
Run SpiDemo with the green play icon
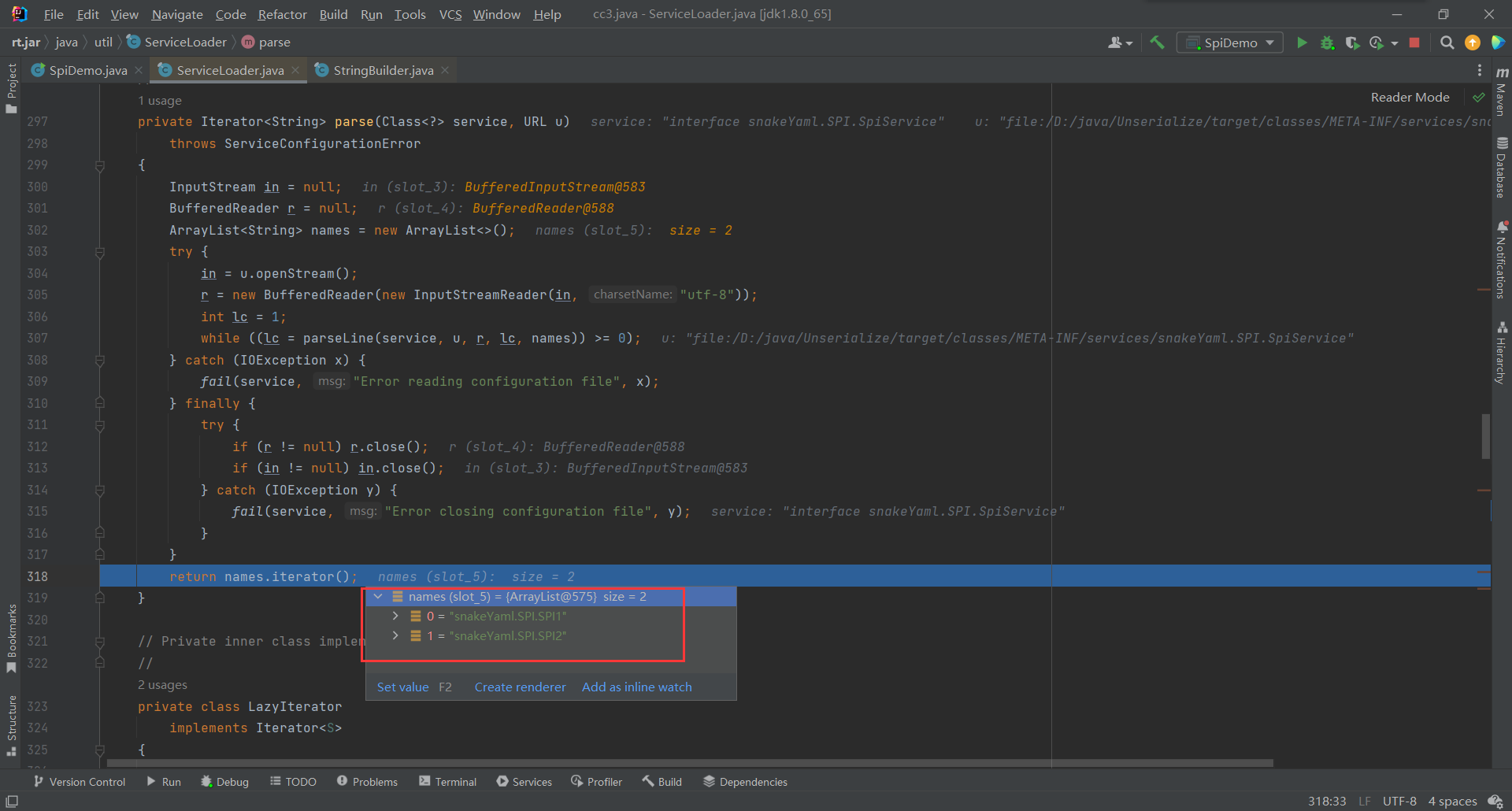click(1302, 43)
